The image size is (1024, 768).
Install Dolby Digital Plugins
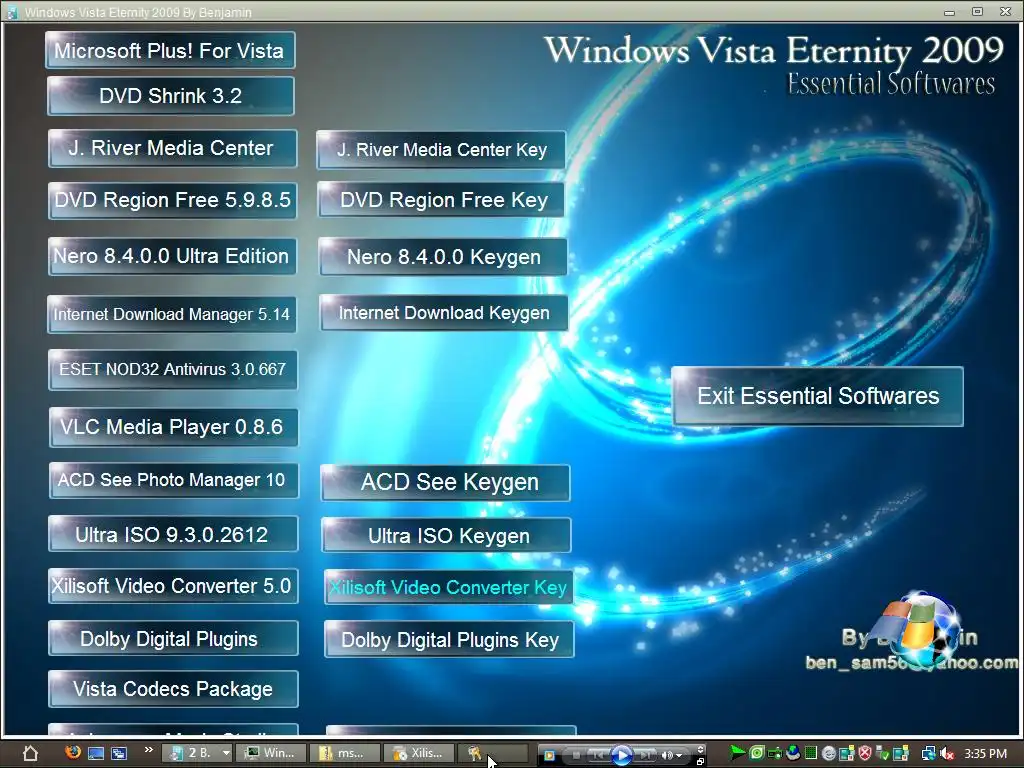tap(173, 638)
